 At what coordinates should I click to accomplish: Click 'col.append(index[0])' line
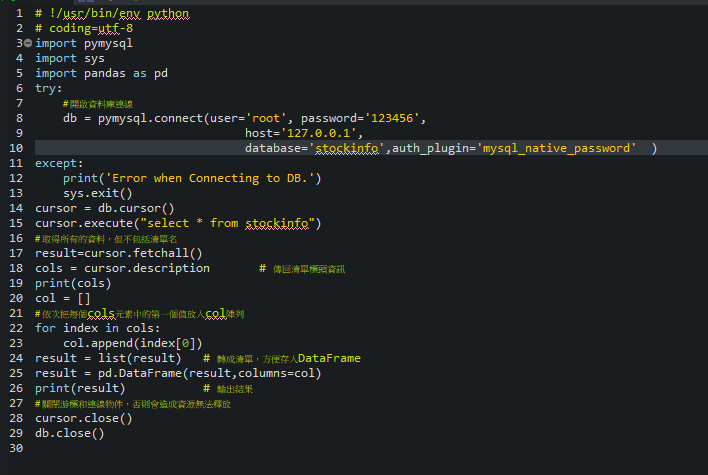[133, 343]
